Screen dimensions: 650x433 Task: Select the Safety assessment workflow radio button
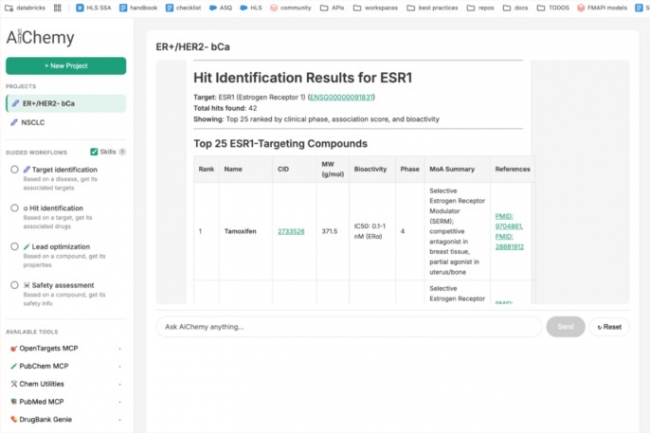(14, 285)
